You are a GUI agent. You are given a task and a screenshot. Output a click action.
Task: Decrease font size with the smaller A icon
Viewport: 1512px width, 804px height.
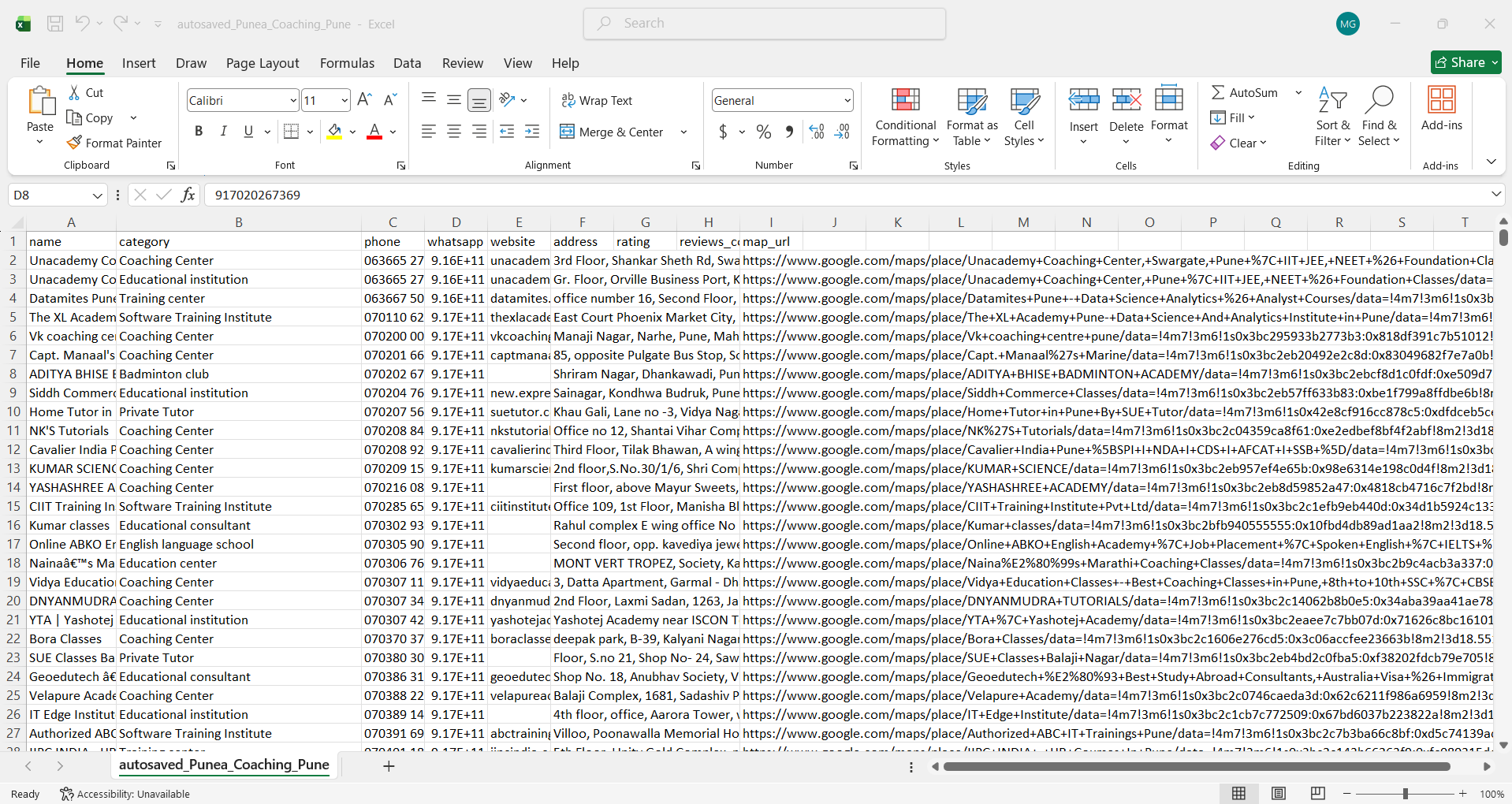390,100
